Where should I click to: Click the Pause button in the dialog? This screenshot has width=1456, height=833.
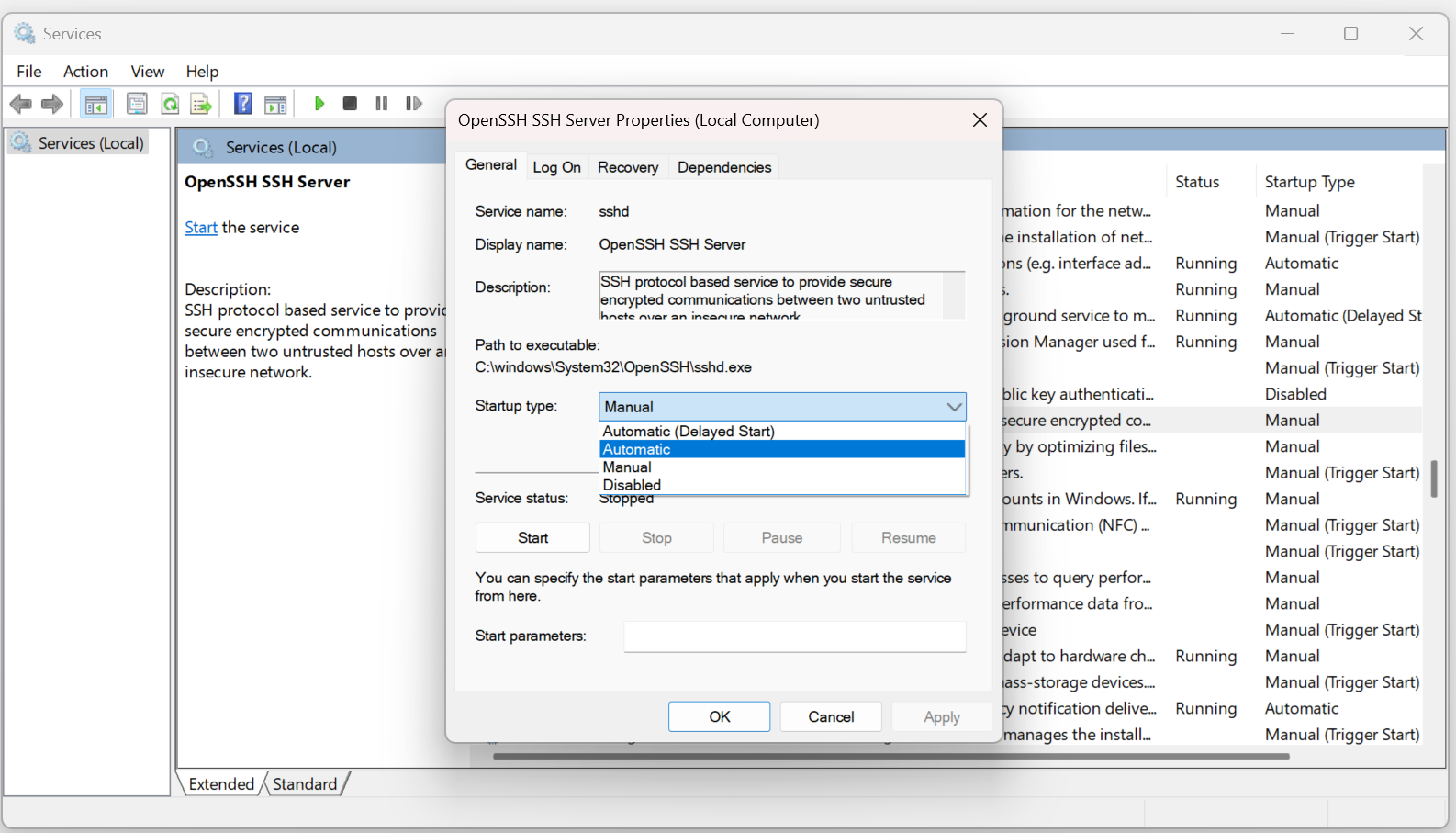point(782,538)
